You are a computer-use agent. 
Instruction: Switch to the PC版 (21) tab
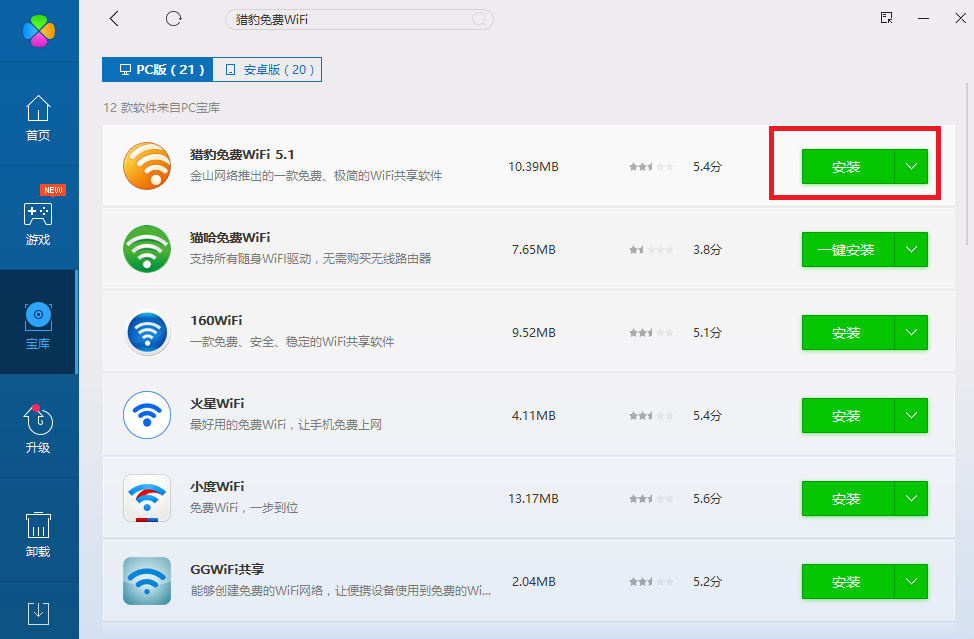coord(158,70)
